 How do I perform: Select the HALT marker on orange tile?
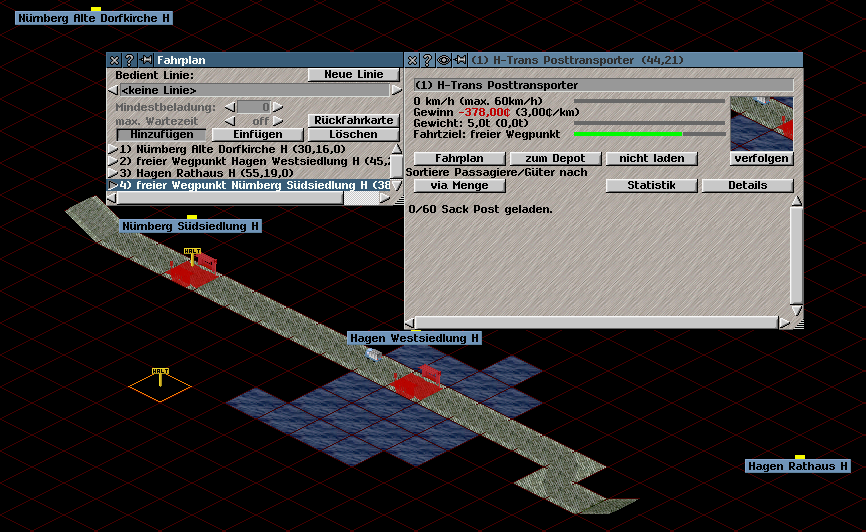(160, 373)
